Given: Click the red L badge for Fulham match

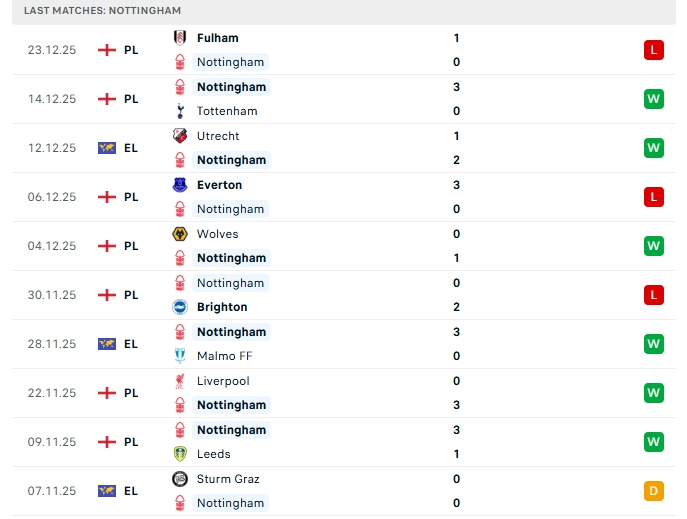Looking at the screenshot, I should click(x=653, y=50).
